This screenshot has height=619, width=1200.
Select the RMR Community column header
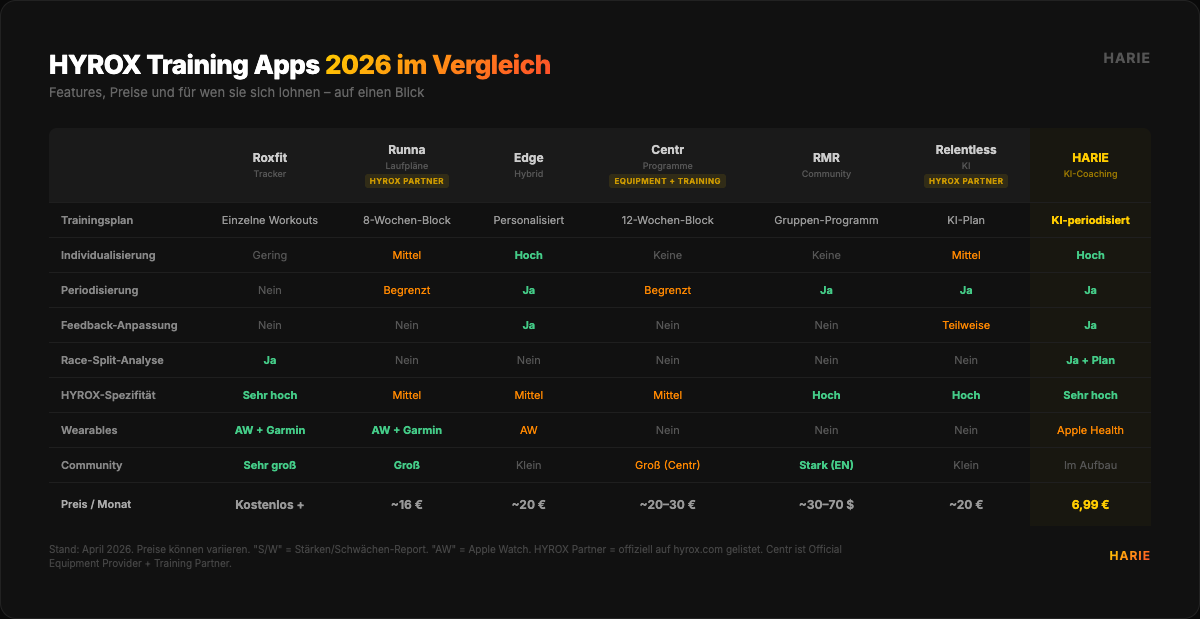pos(826,158)
